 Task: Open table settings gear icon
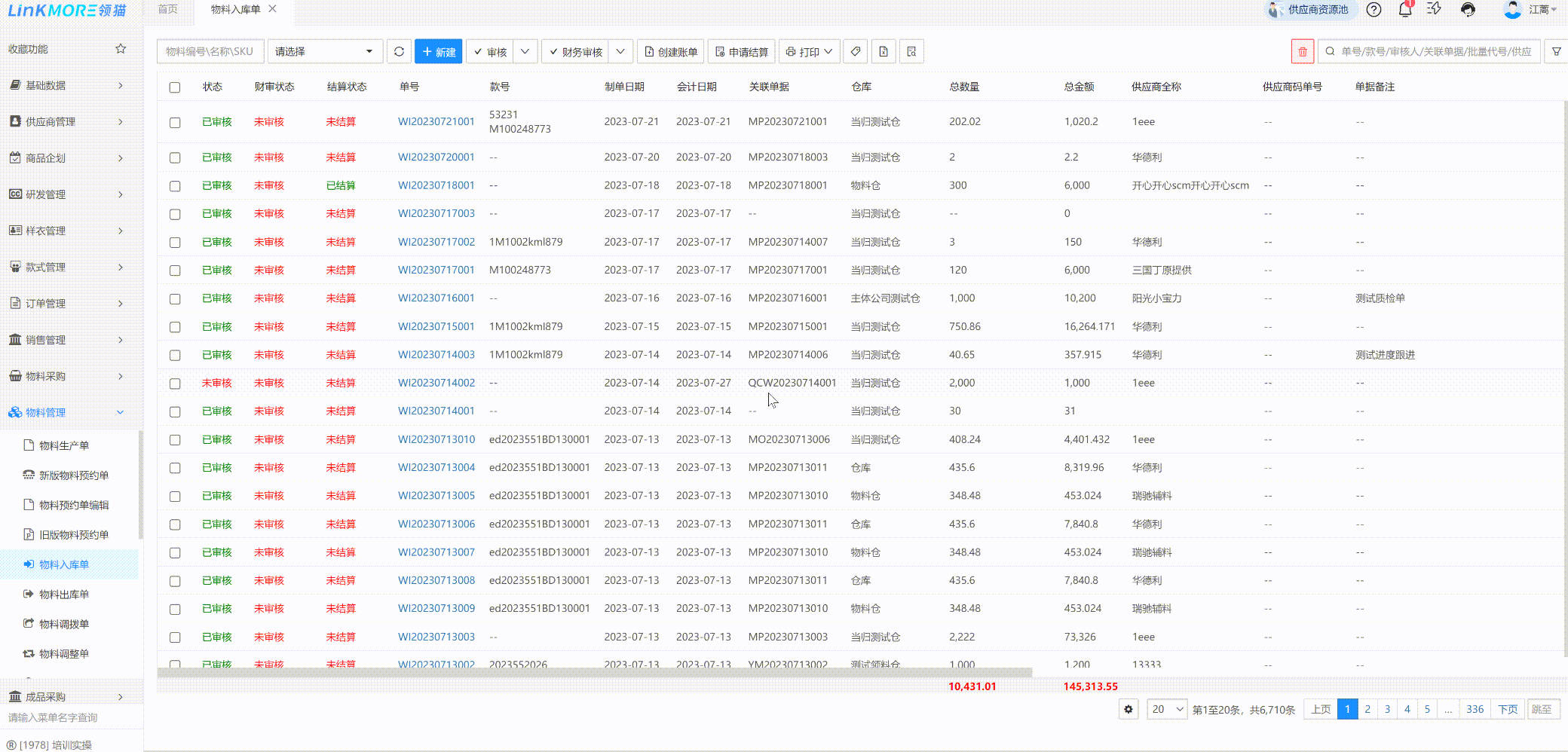[x=1128, y=709]
